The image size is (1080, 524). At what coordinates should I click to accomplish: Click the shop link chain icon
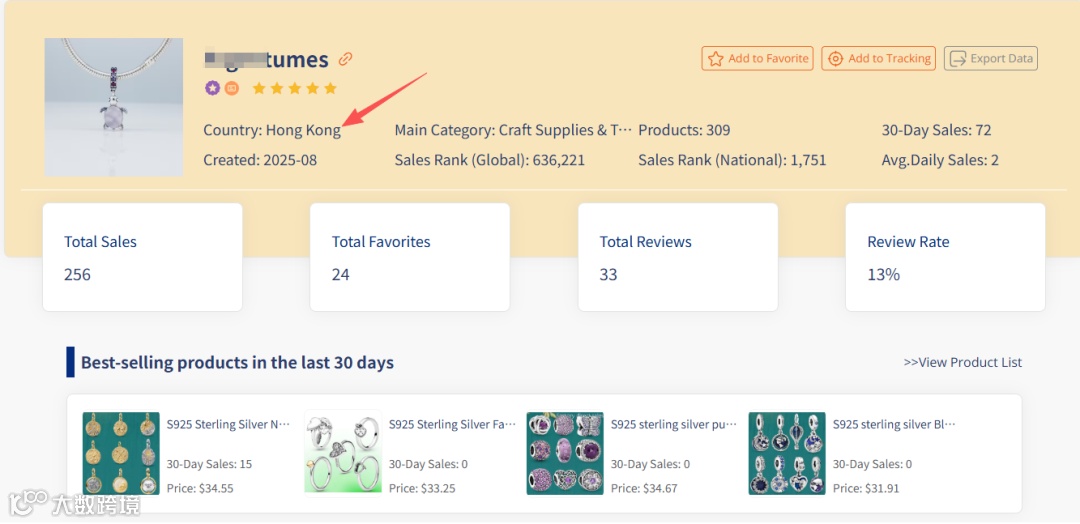(x=346, y=59)
